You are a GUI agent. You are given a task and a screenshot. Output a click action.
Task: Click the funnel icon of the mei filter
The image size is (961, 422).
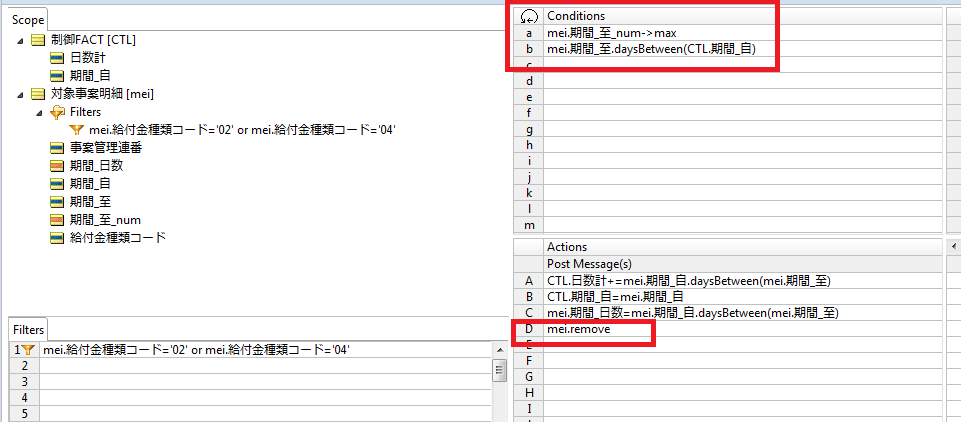coord(76,130)
